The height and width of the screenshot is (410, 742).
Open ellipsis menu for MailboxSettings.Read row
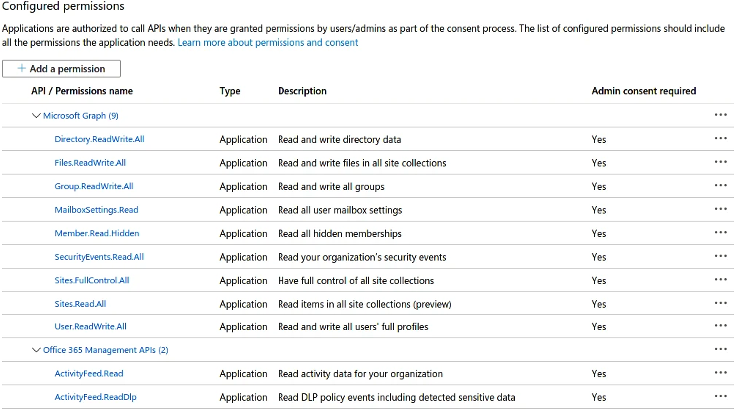[720, 209]
